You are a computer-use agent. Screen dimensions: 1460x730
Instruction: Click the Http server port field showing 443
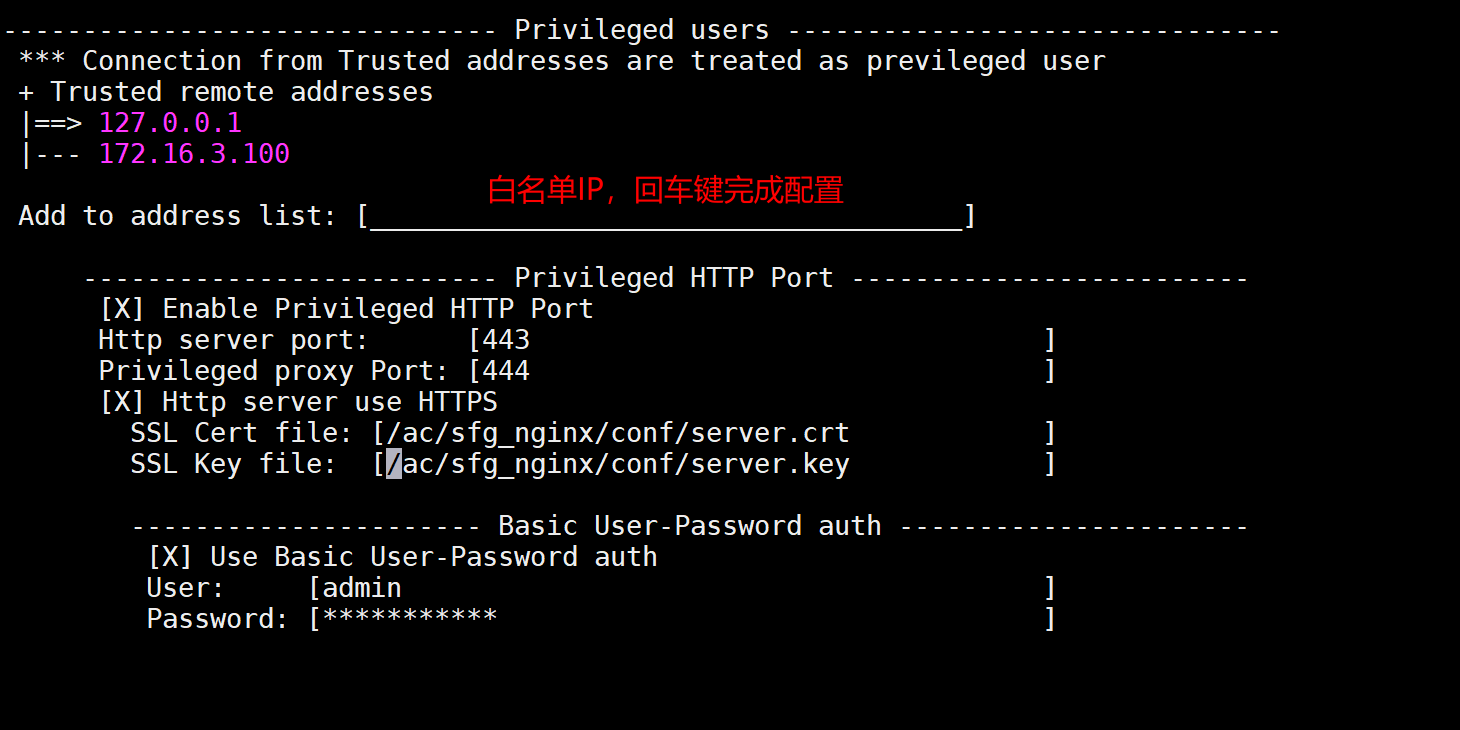click(763, 340)
